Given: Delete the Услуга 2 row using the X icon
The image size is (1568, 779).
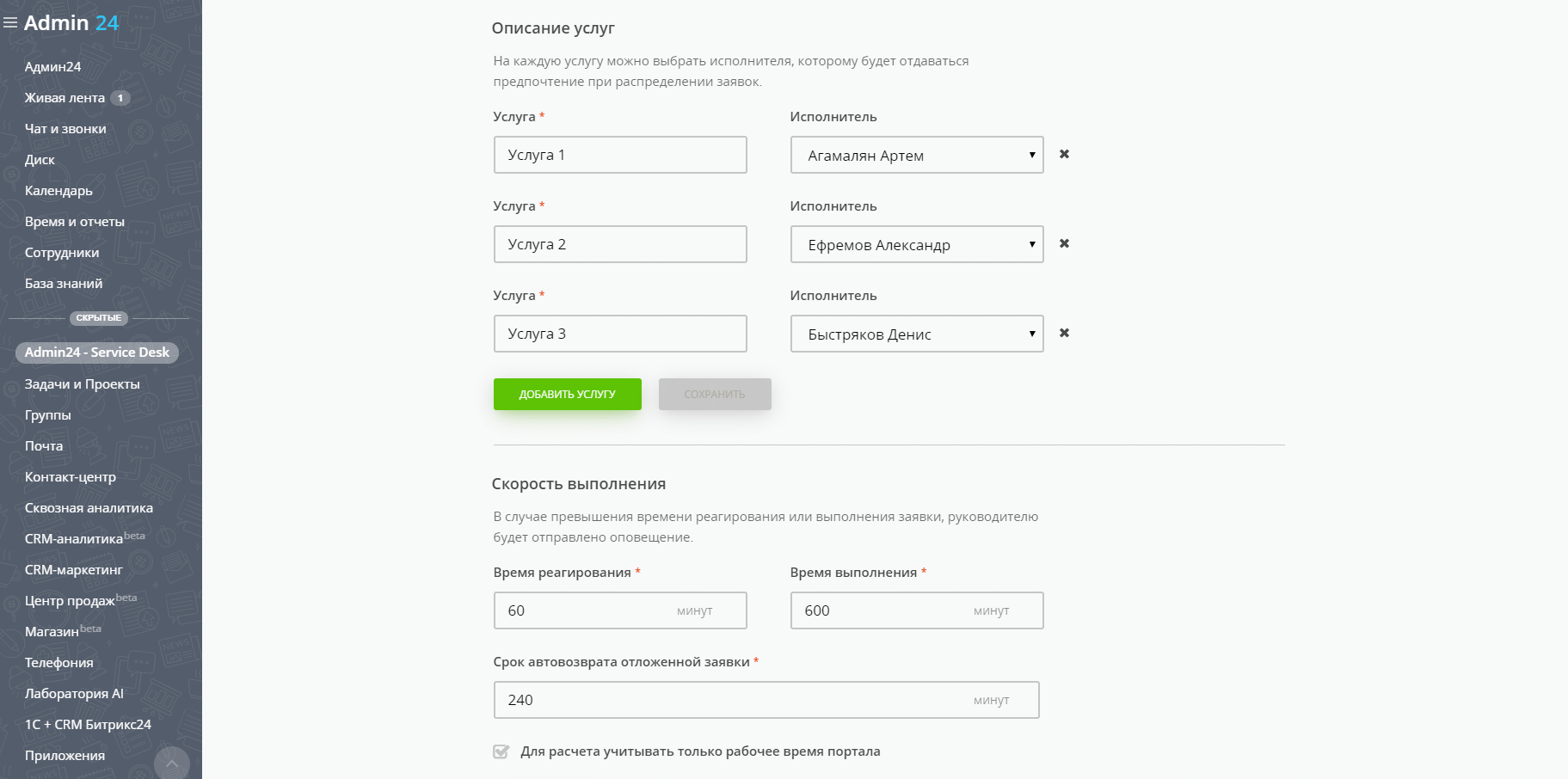Looking at the screenshot, I should 1064,243.
